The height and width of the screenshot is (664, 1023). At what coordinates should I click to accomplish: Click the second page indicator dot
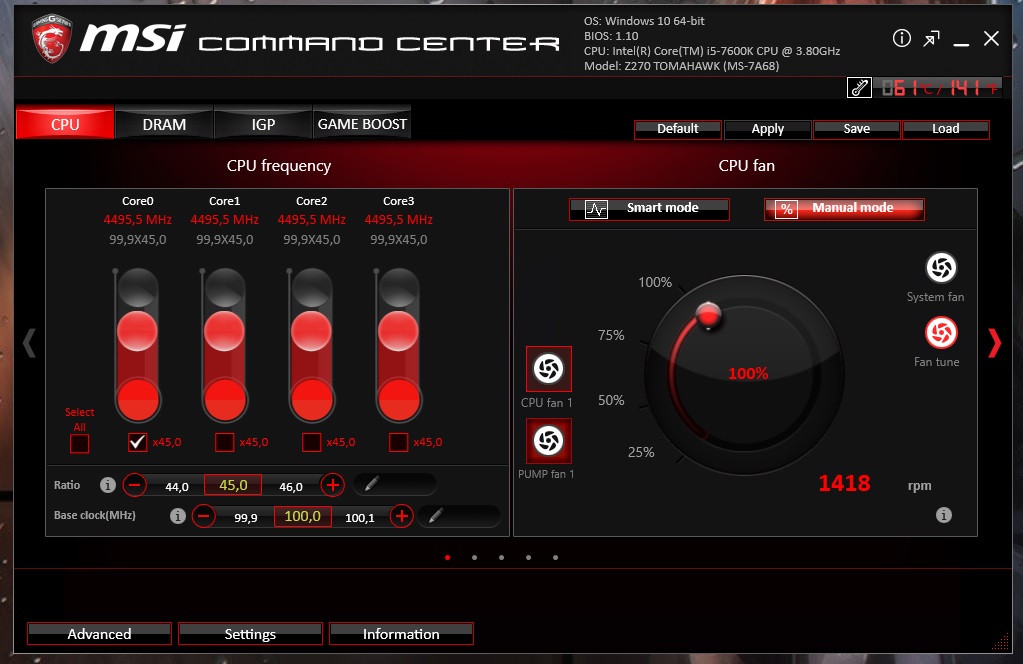474,558
